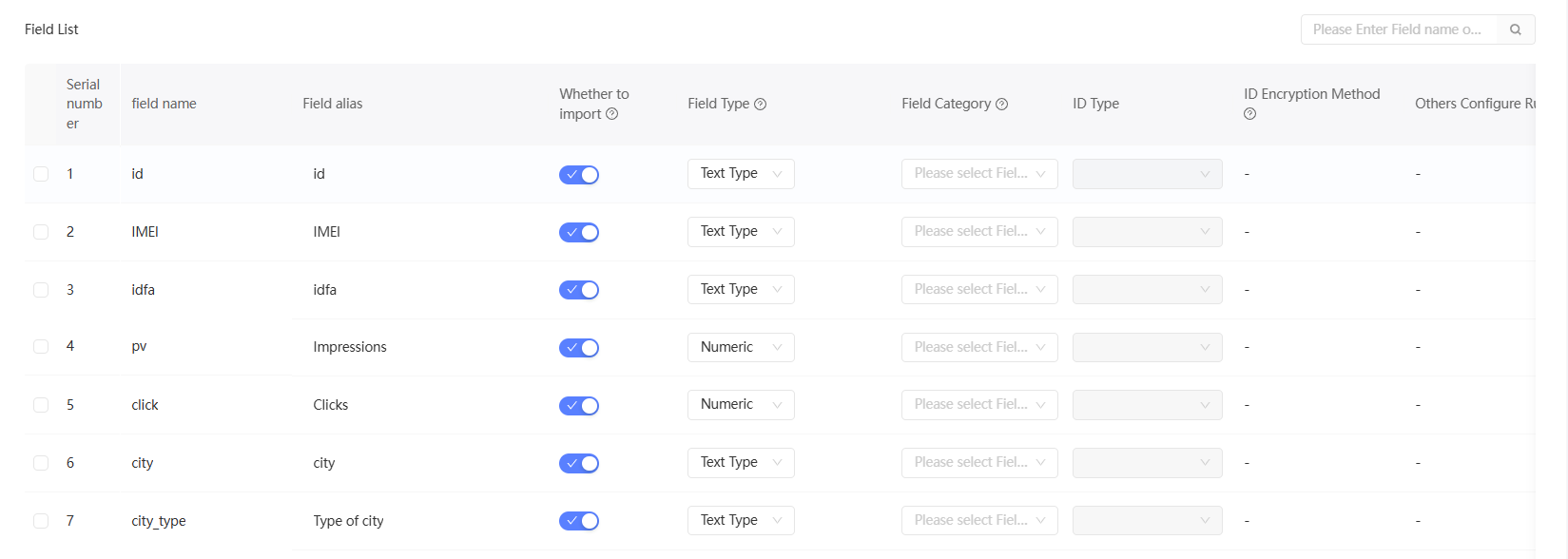Open Field Type dropdown for idfa row
This screenshot has width=1568, height=559.
(x=740, y=289)
